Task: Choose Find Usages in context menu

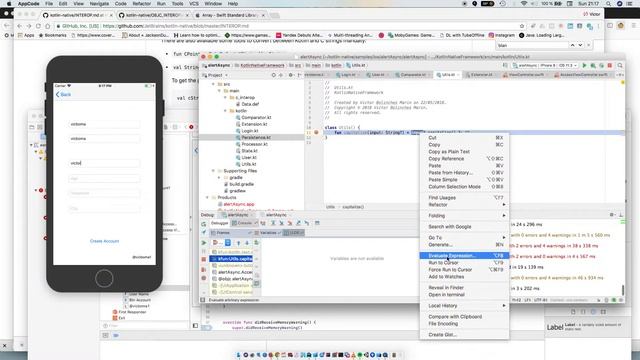Action: [464, 198]
